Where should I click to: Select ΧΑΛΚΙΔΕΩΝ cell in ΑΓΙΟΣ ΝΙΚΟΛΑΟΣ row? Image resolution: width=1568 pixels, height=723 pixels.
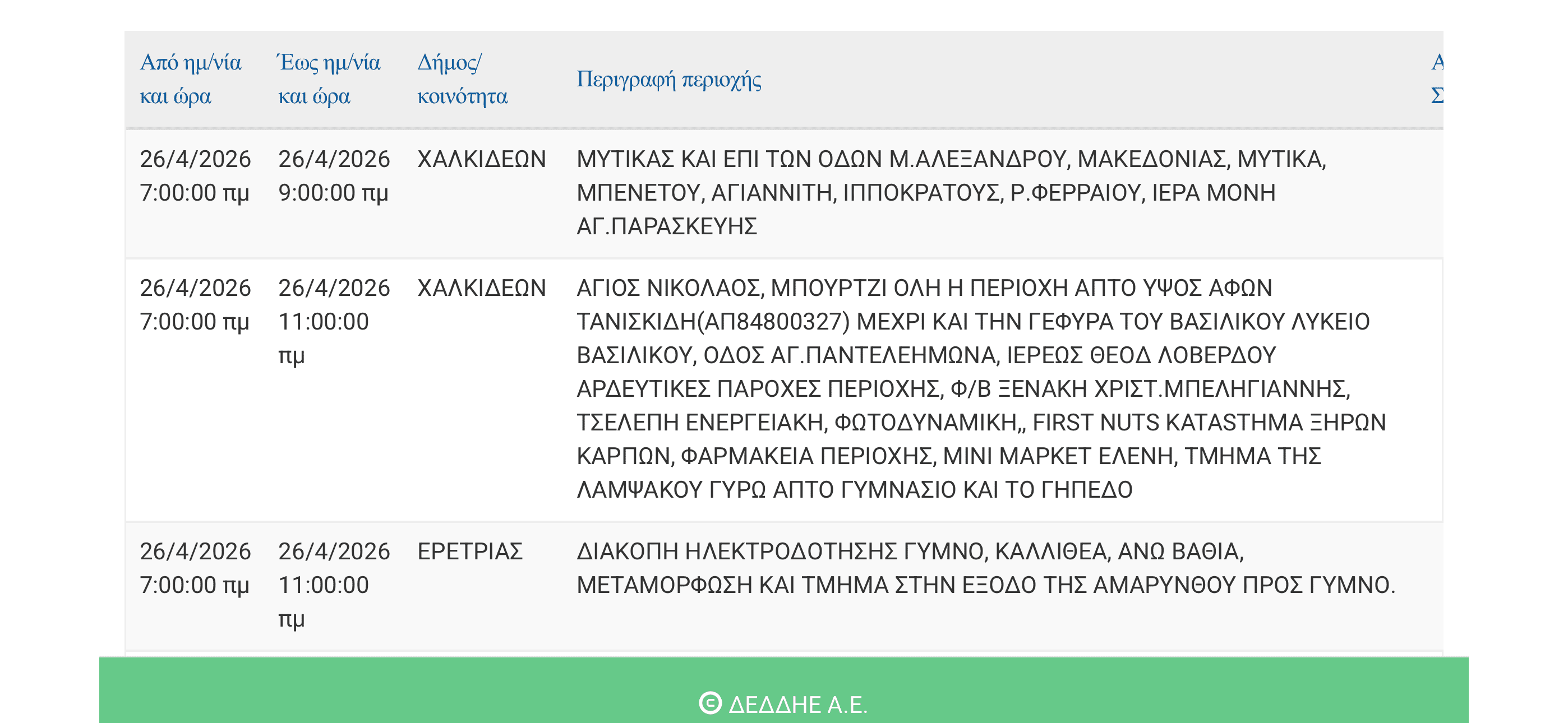point(482,288)
